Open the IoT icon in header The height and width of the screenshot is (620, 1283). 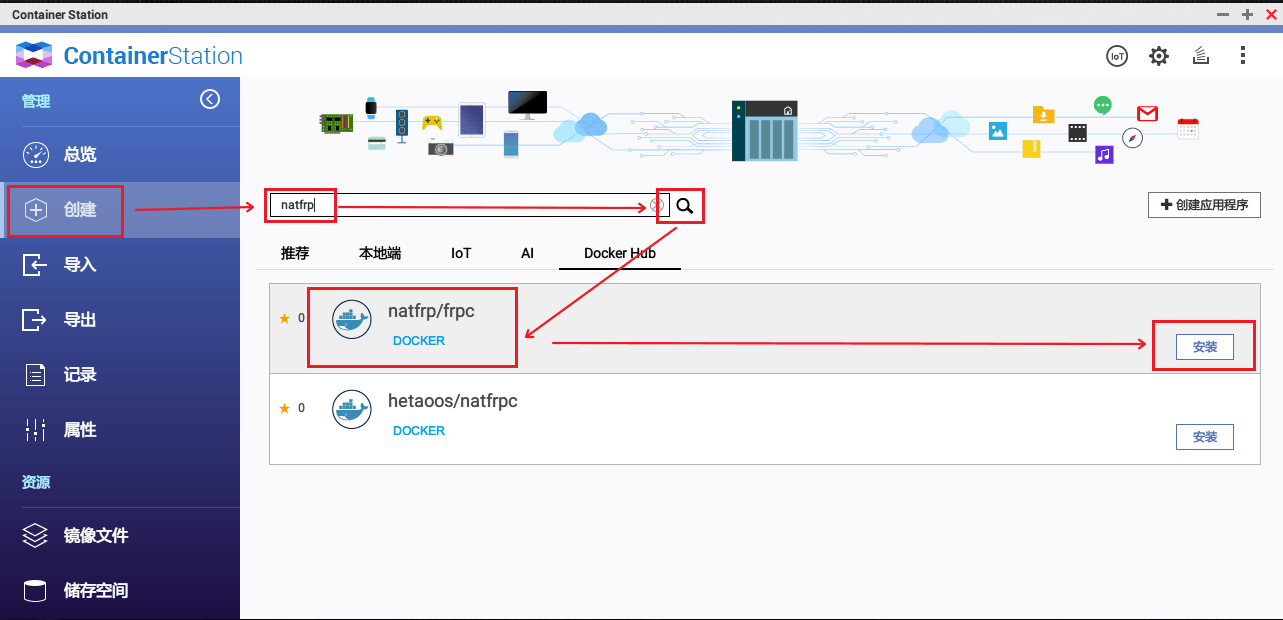coord(1116,56)
